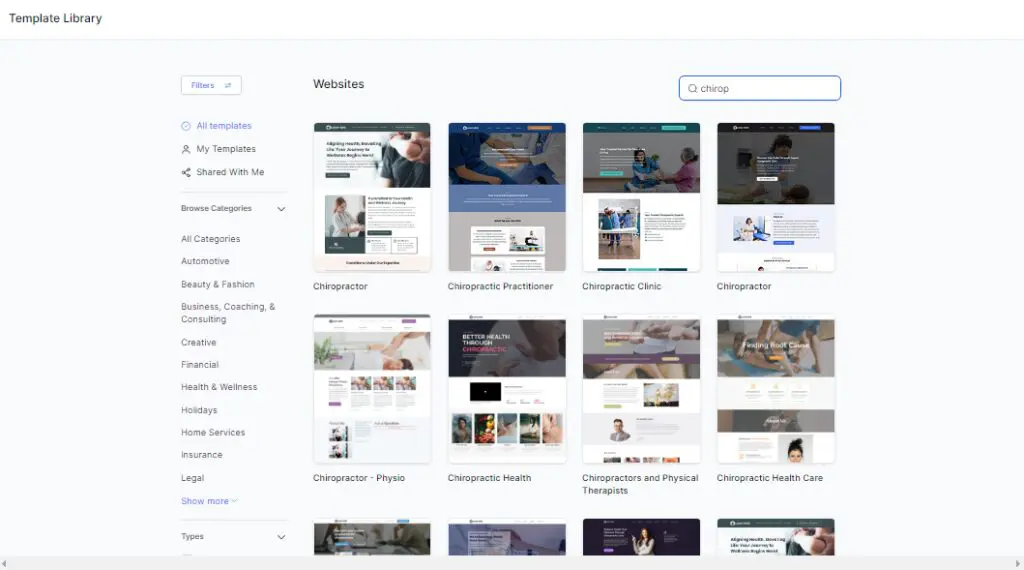This screenshot has width=1024, height=570.
Task: Click the left arrow on horizontal scrollbar
Action: click(5, 564)
